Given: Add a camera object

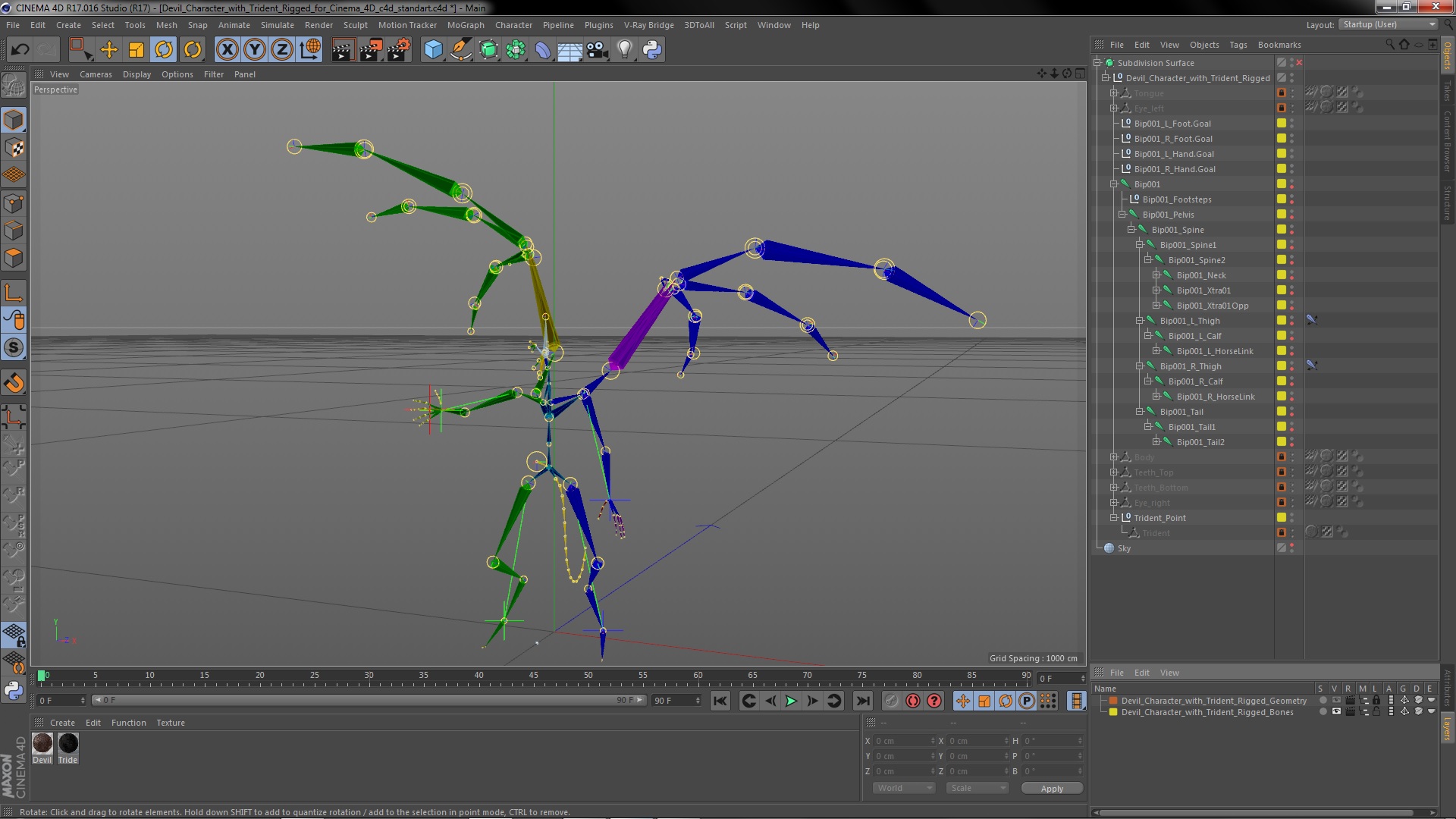Looking at the screenshot, I should pos(598,50).
